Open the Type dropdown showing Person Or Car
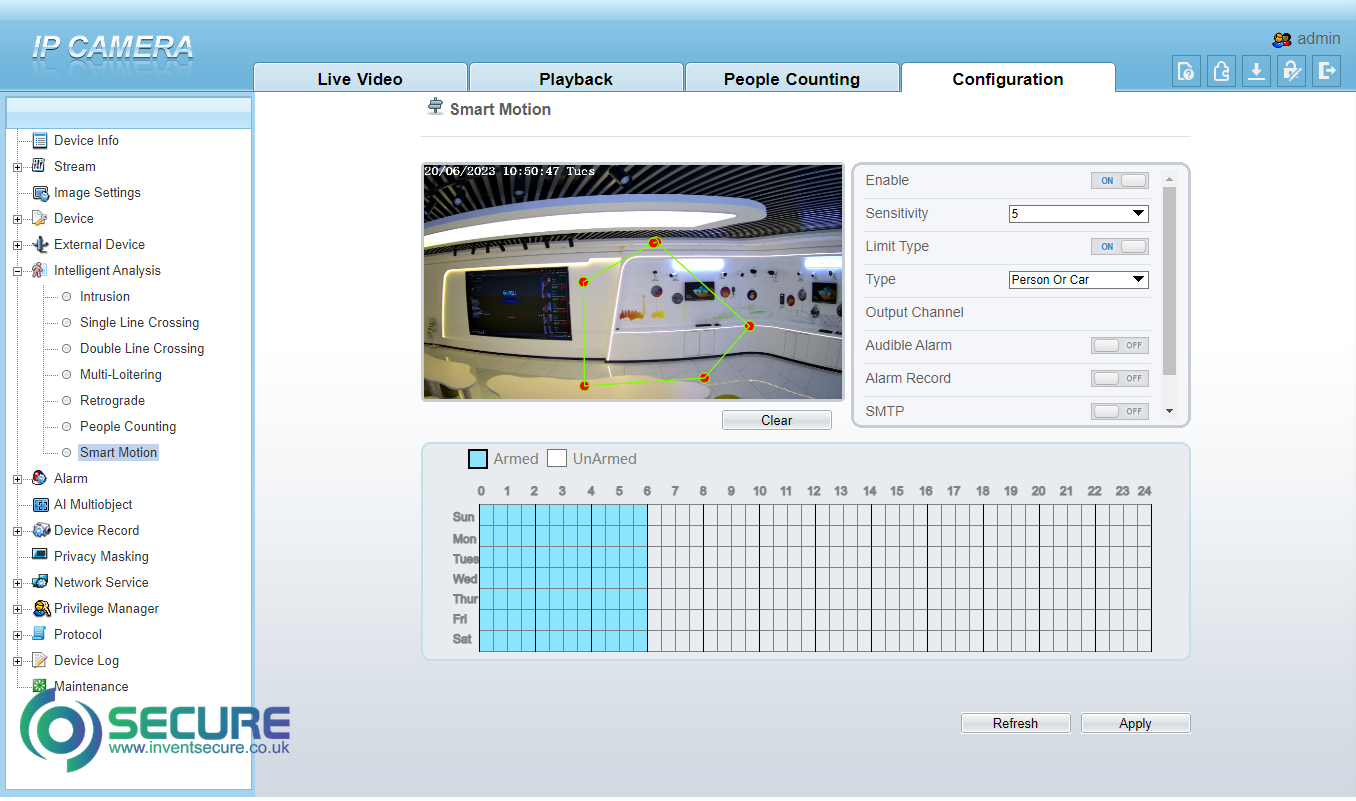The image size is (1356, 801). pyautogui.click(x=1078, y=280)
